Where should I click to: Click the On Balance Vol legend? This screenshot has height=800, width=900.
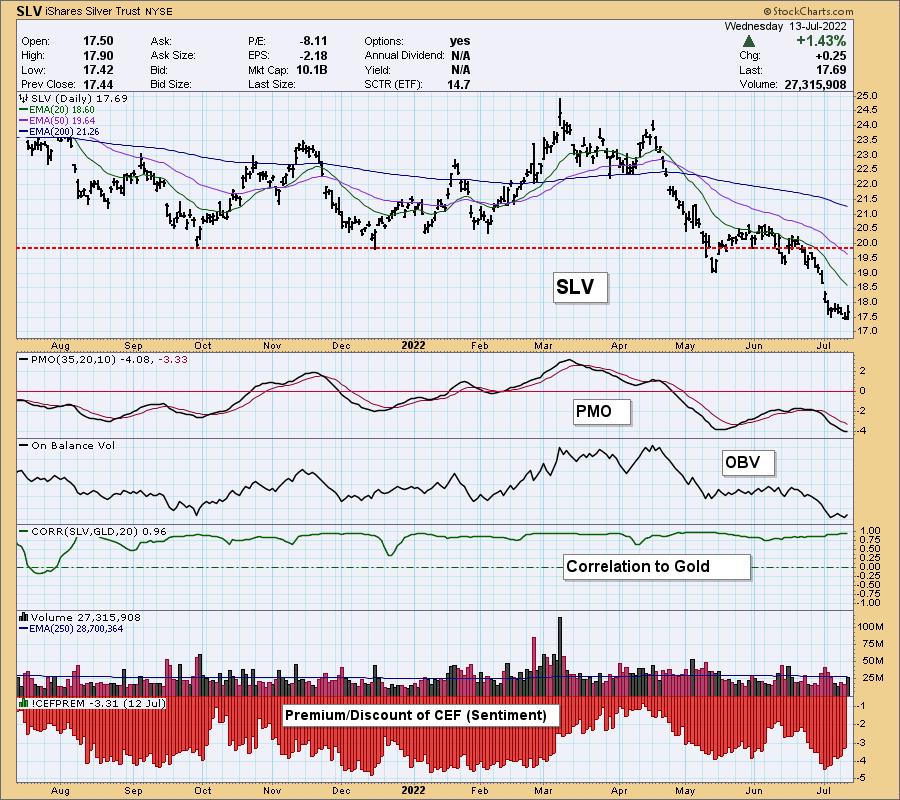click(x=67, y=445)
